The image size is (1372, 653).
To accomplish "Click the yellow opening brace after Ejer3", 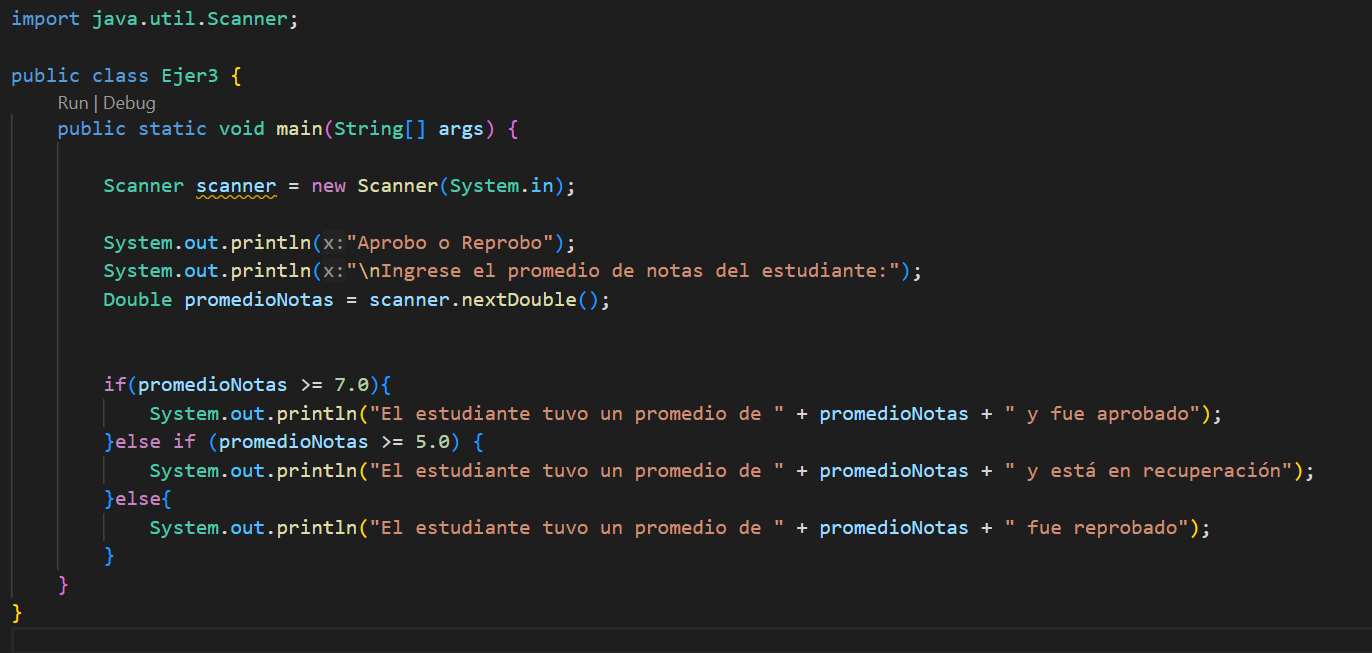I will (x=236, y=76).
